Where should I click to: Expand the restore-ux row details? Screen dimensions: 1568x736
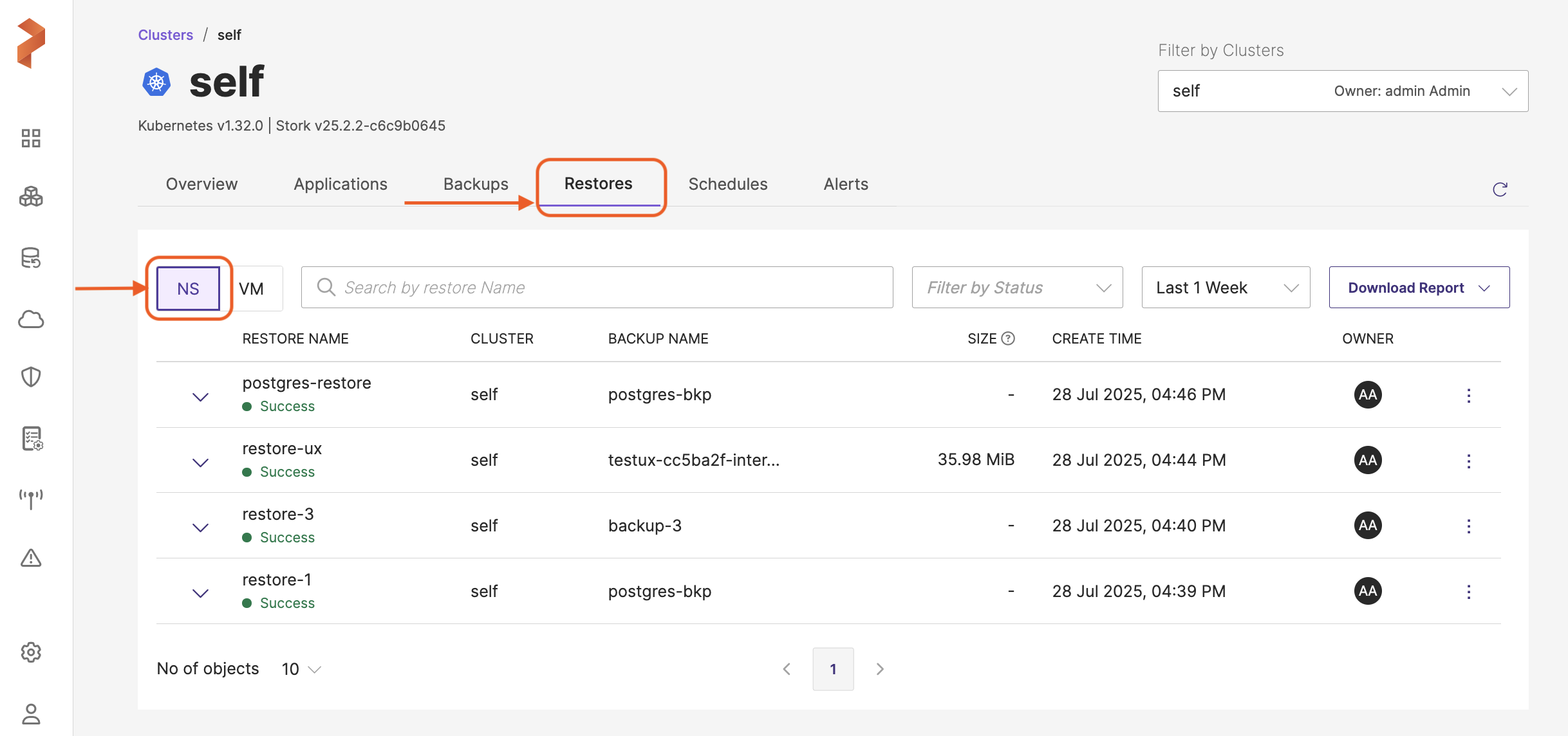click(201, 462)
